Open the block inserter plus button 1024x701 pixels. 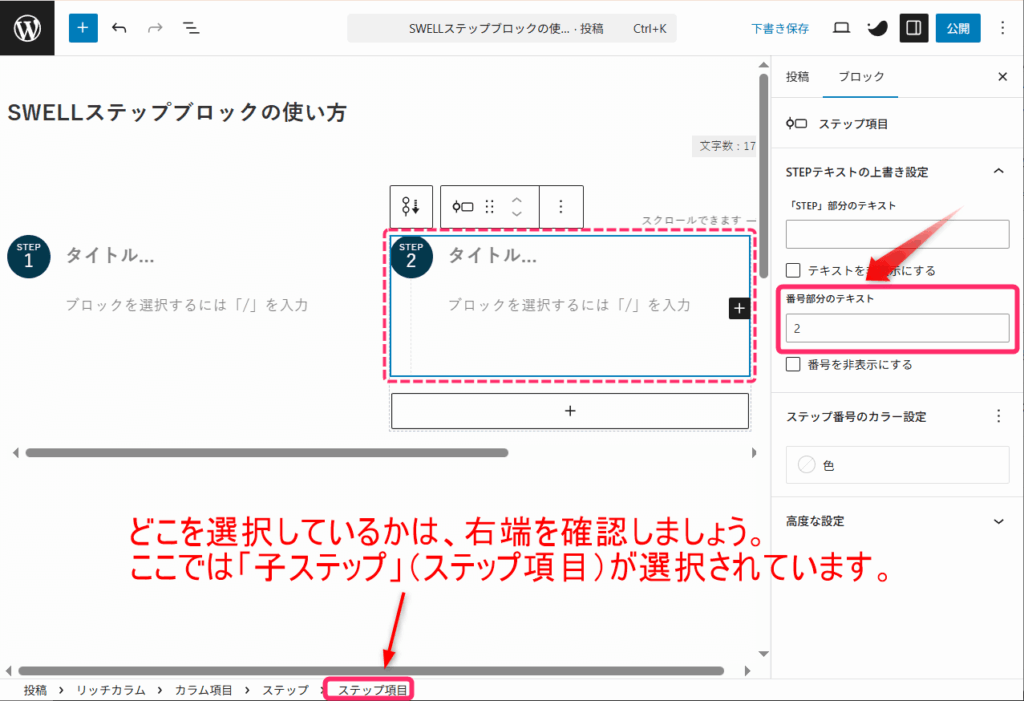pos(84,28)
